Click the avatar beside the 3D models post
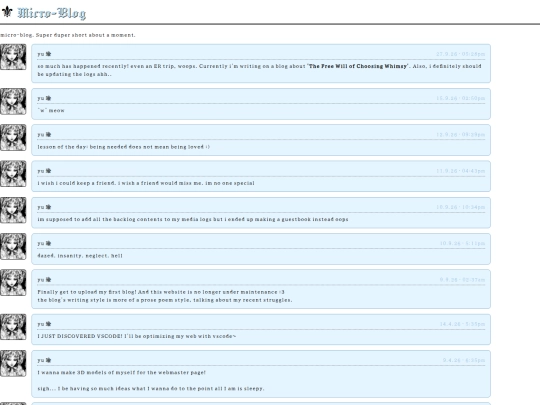 point(13,363)
